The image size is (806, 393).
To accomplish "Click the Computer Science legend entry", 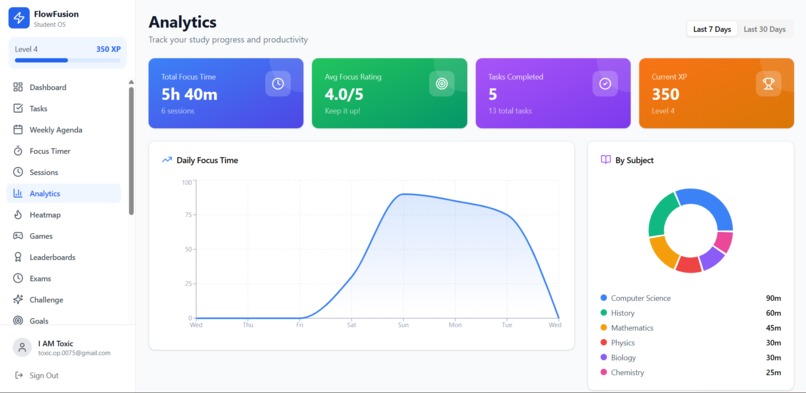I will [x=690, y=298].
